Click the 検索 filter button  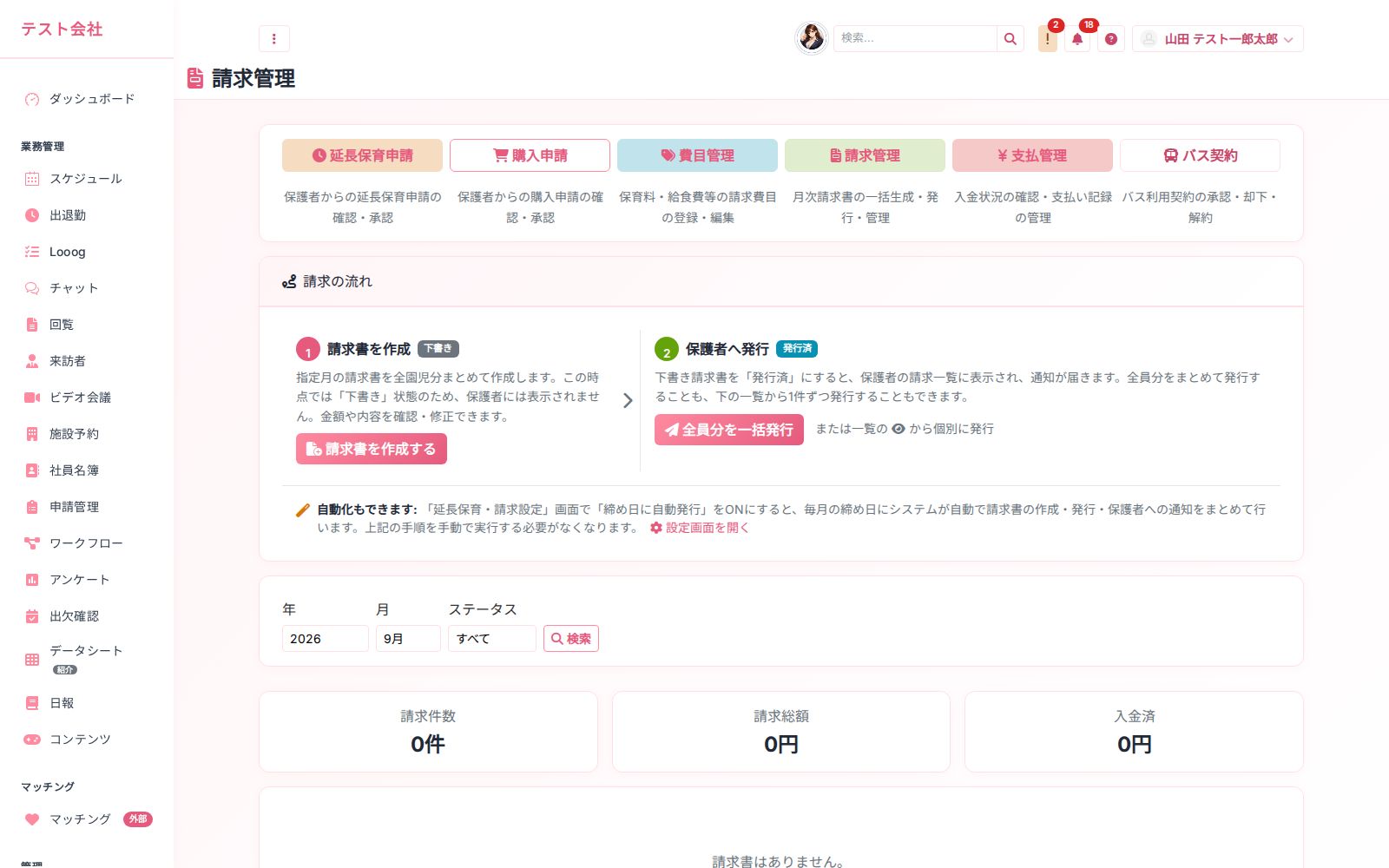click(571, 639)
